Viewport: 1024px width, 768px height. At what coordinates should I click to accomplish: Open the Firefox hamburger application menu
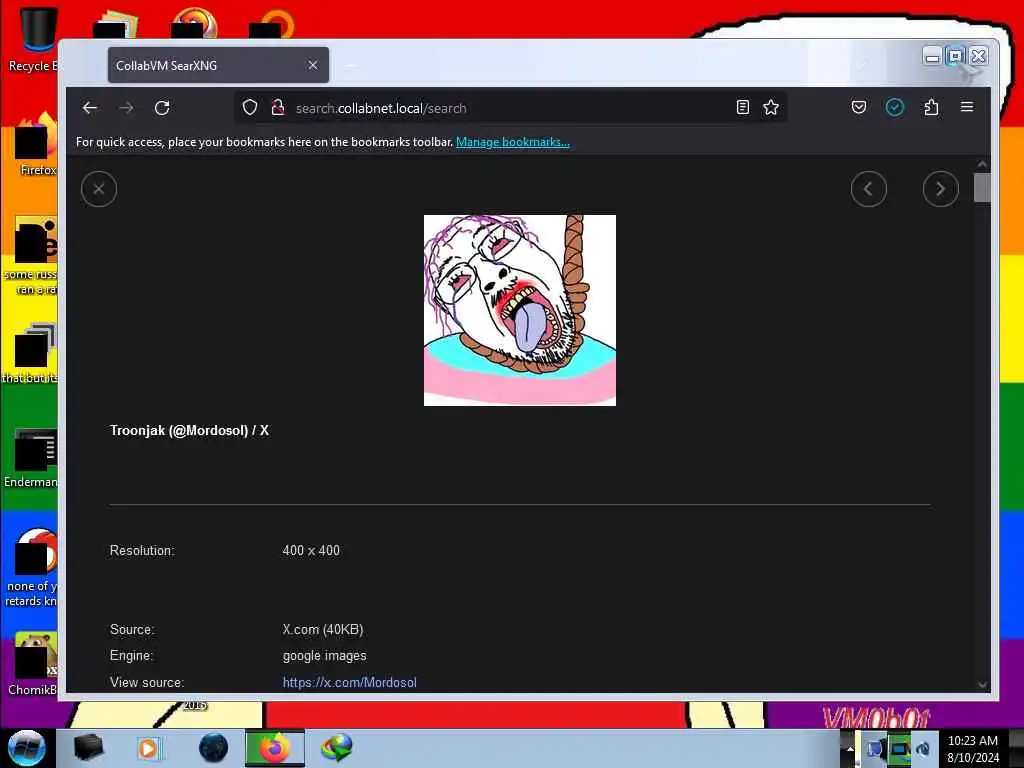[x=967, y=107]
